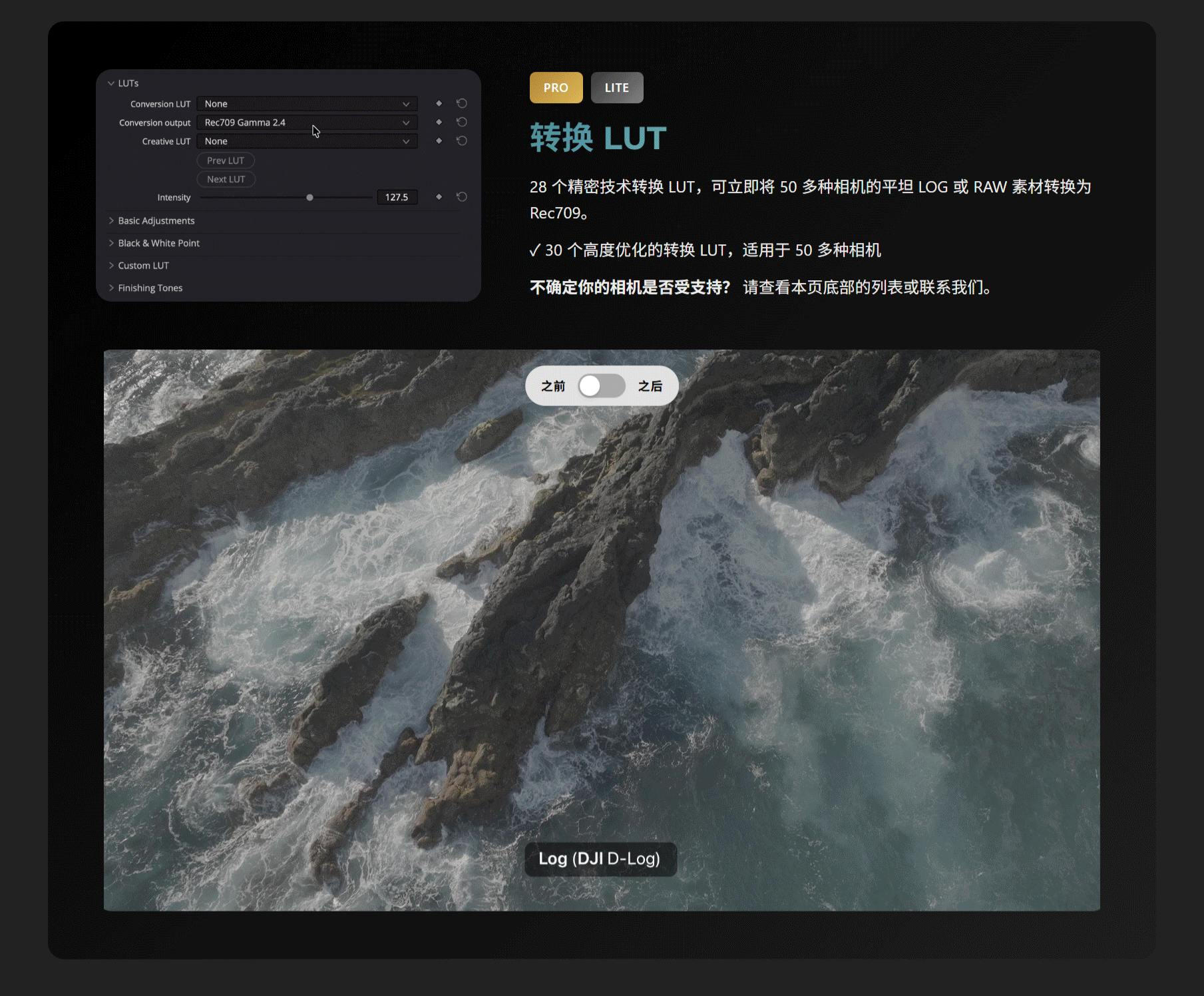Click keyframe diamond for Creative LUT
The image size is (1204, 996).
439,140
